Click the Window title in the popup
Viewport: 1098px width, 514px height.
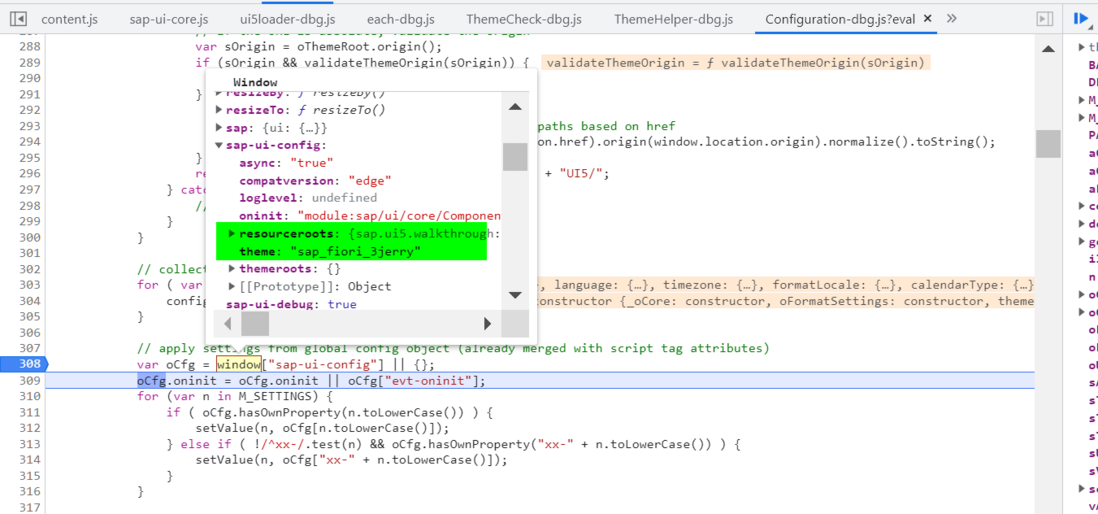pyautogui.click(x=255, y=83)
